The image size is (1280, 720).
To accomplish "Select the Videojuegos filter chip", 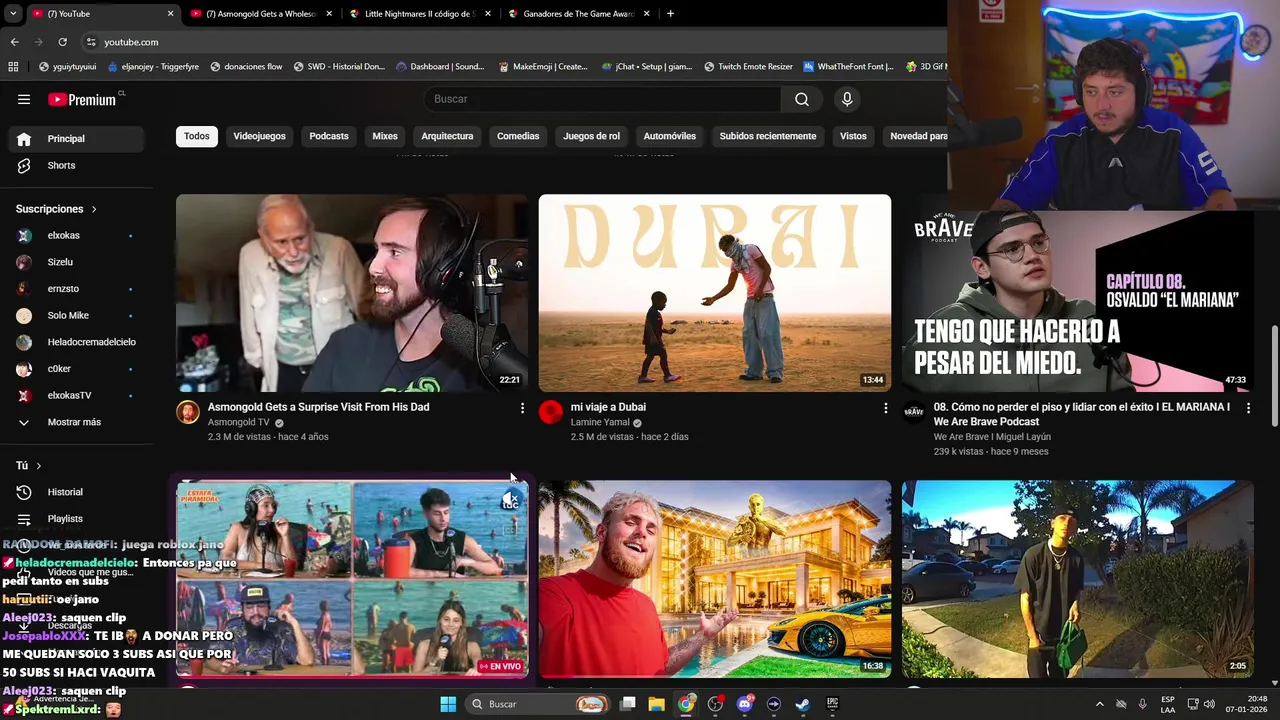I will [x=259, y=136].
